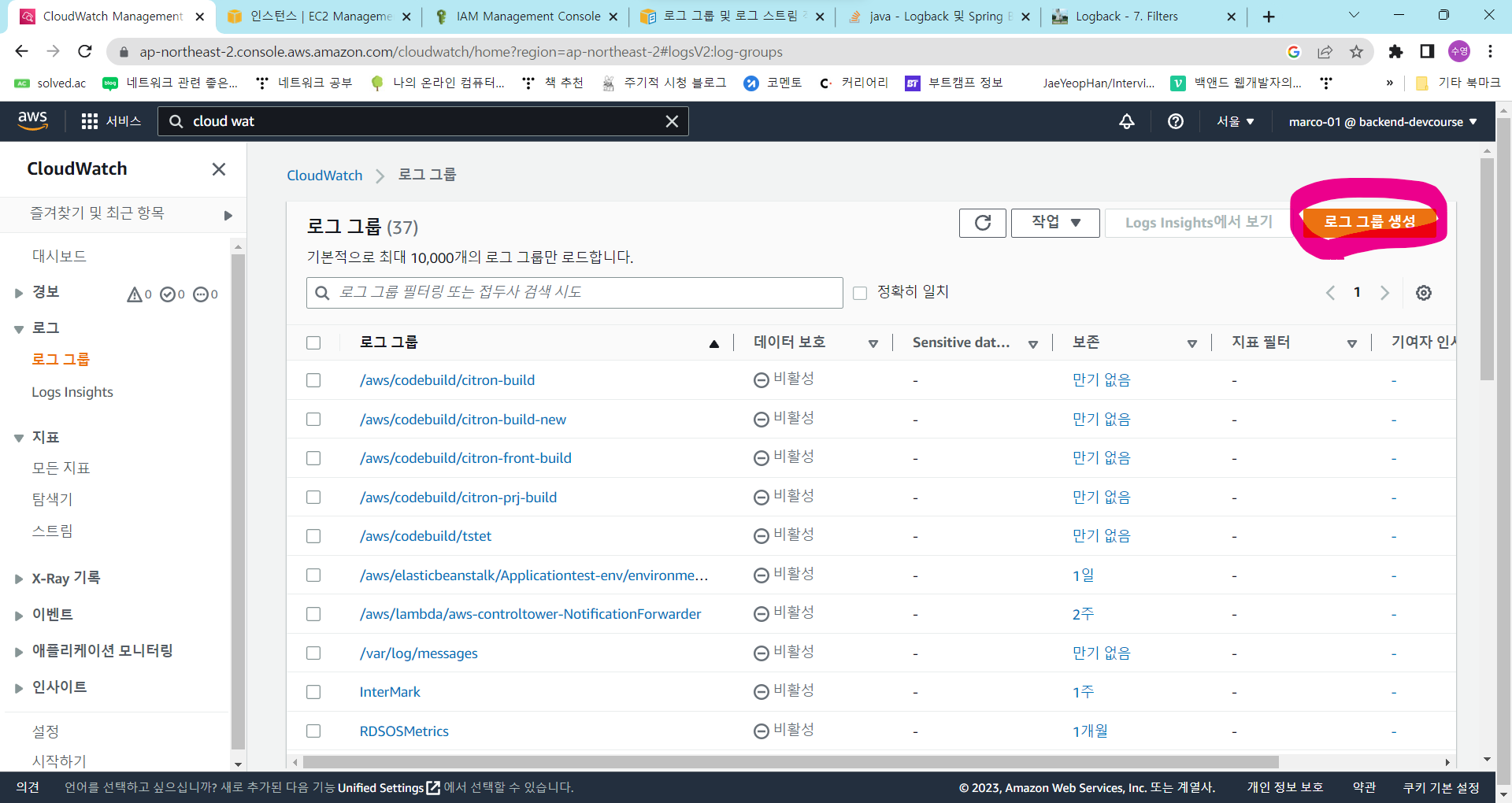Expand the 애플리케이션 모니터링 section
The image size is (1512, 803).
(18, 651)
